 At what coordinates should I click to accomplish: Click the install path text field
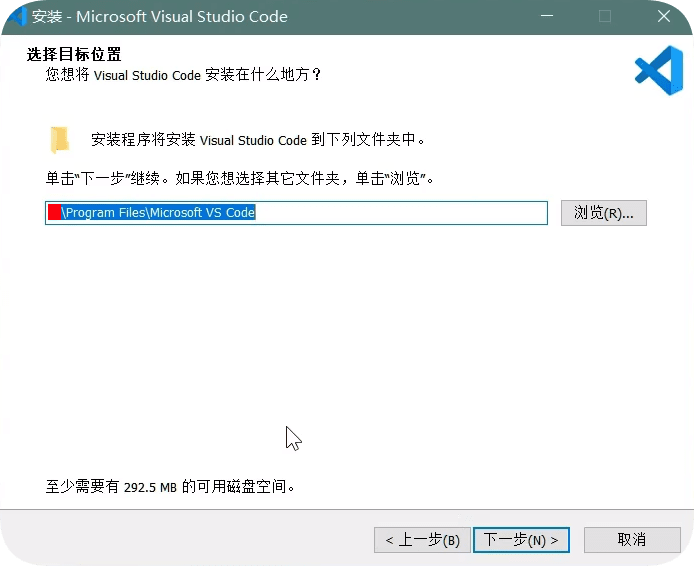tap(296, 213)
